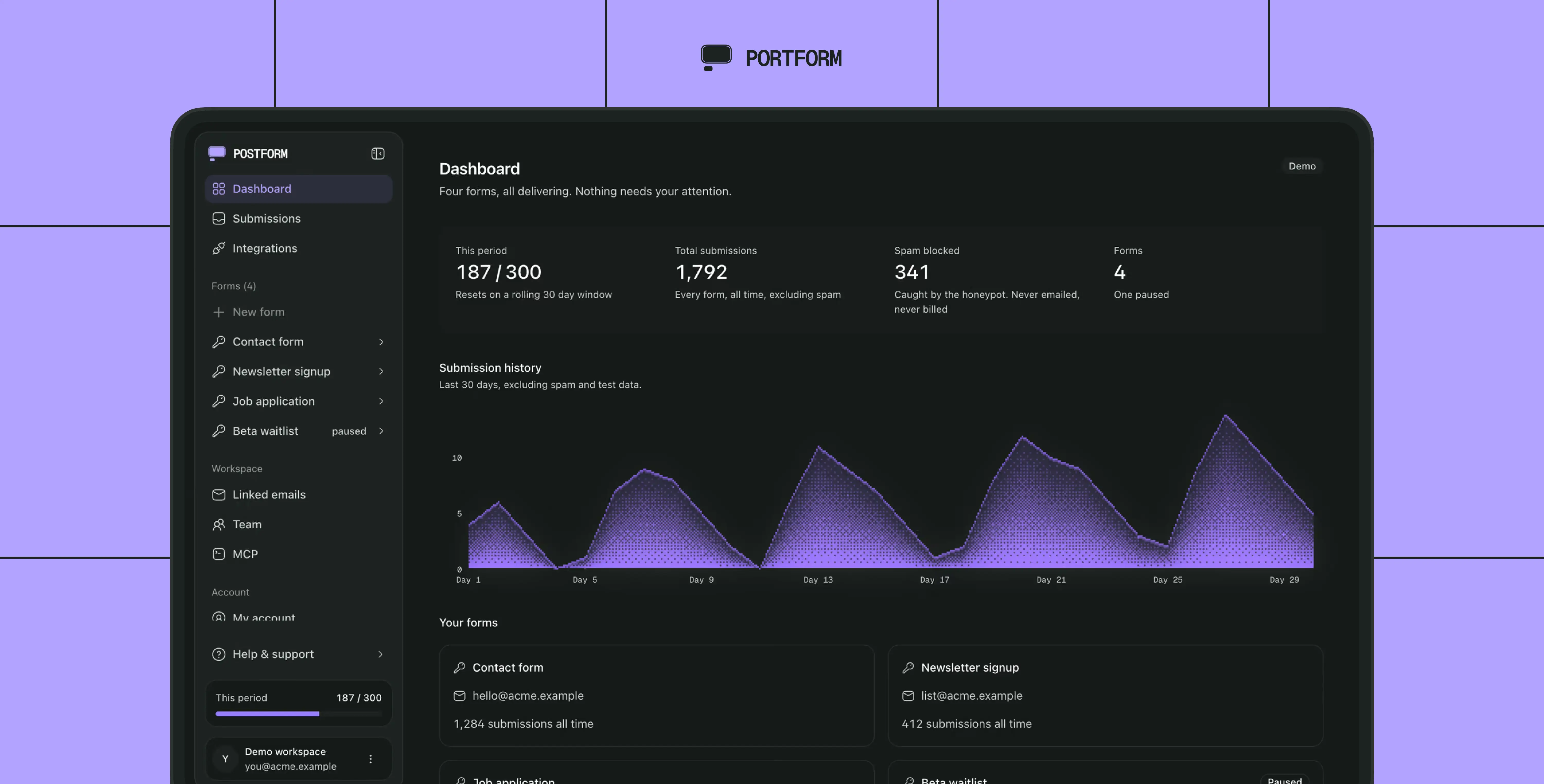Image resolution: width=1544 pixels, height=784 pixels.
Task: Click the Y avatar in Demo workspace
Action: (225, 759)
